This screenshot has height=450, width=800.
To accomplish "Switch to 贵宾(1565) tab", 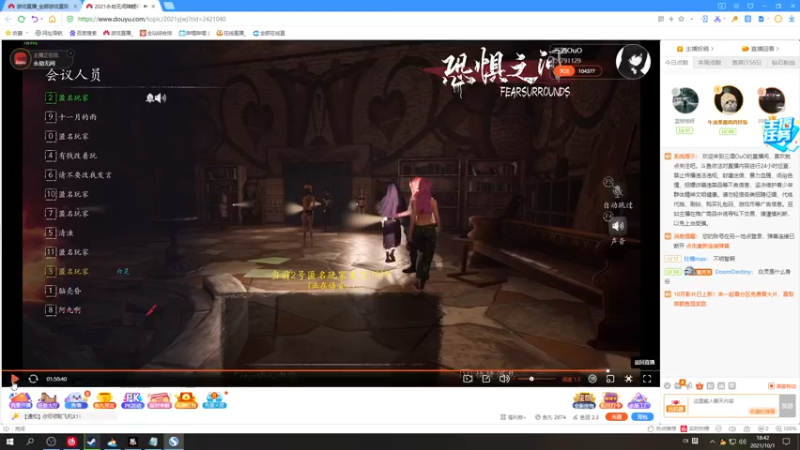I will coord(746,62).
